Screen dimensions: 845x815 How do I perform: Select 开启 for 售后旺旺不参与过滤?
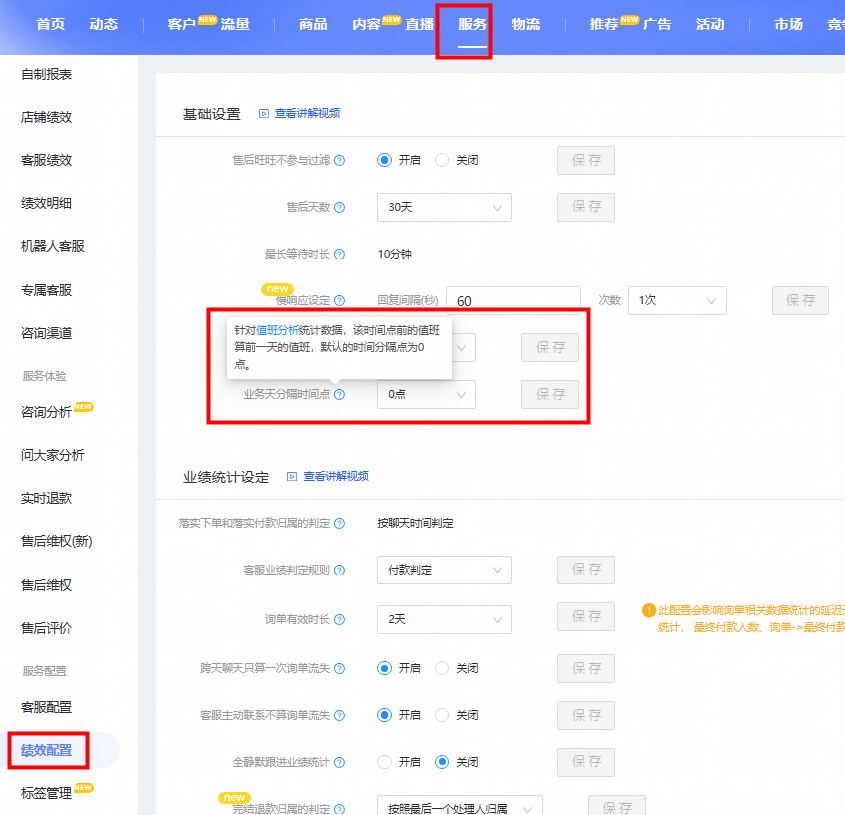tap(384, 160)
